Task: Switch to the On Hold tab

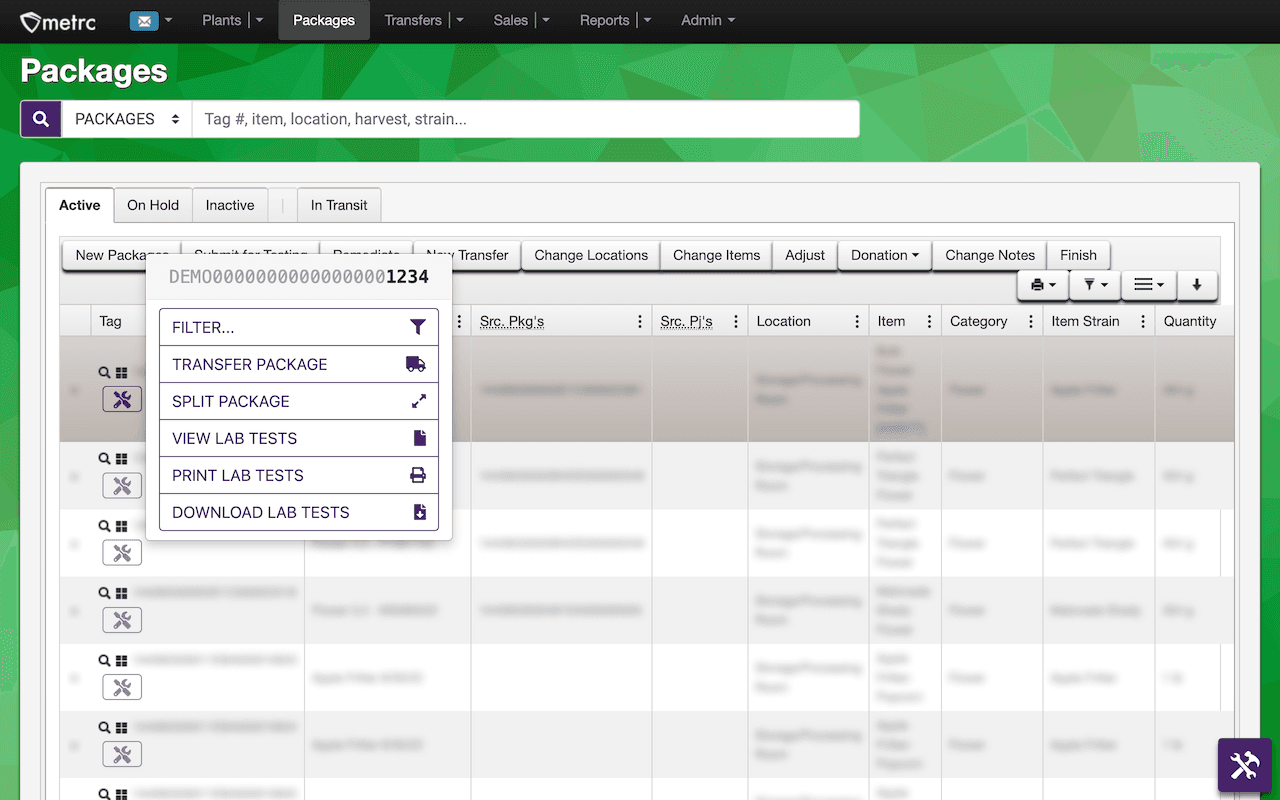Action: click(153, 205)
